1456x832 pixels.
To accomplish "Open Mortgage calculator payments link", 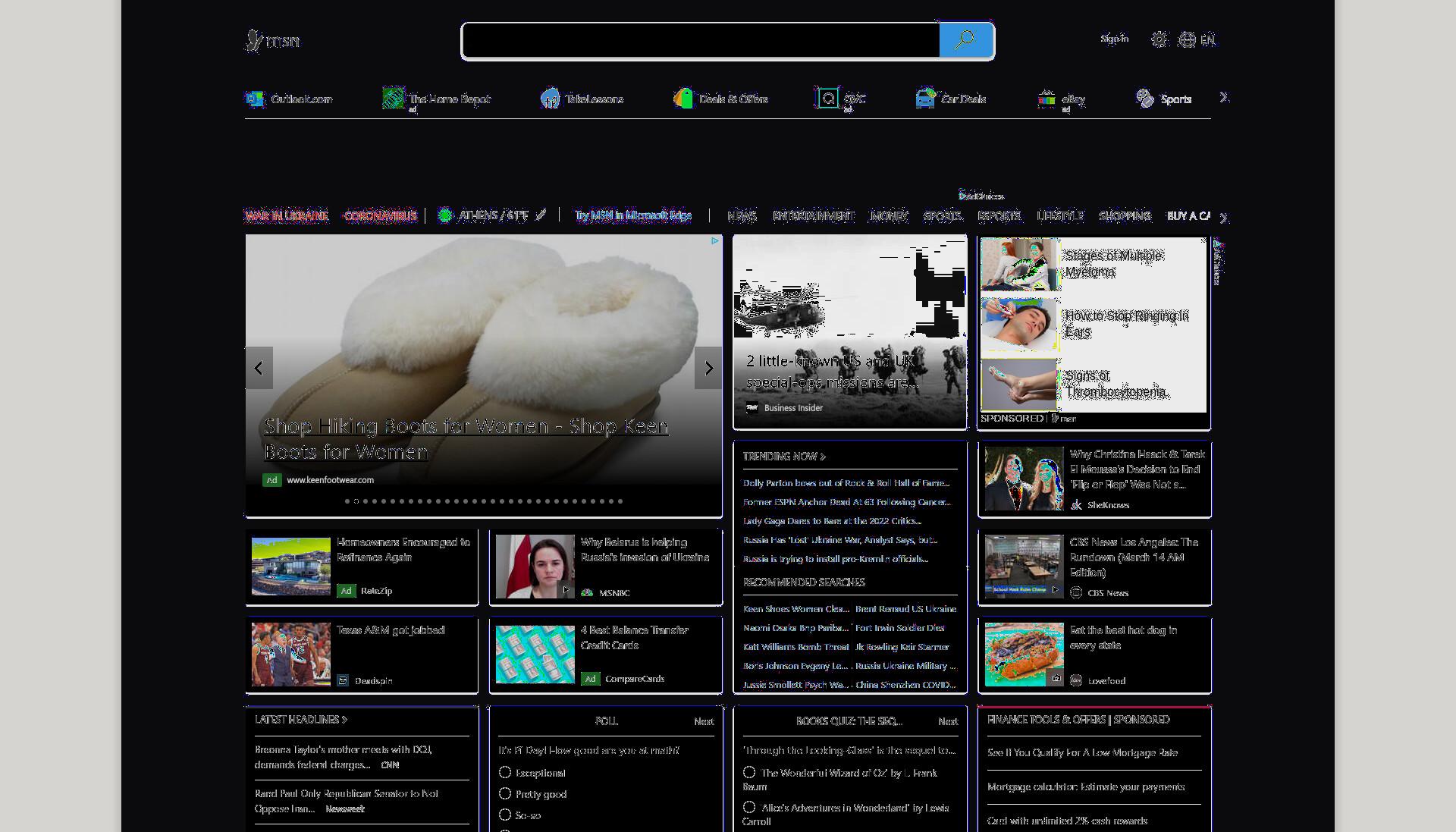I will [x=1086, y=786].
